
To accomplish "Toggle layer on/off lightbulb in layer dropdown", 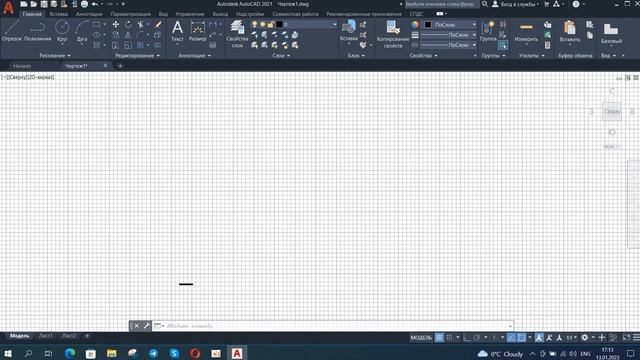I will (255, 24).
